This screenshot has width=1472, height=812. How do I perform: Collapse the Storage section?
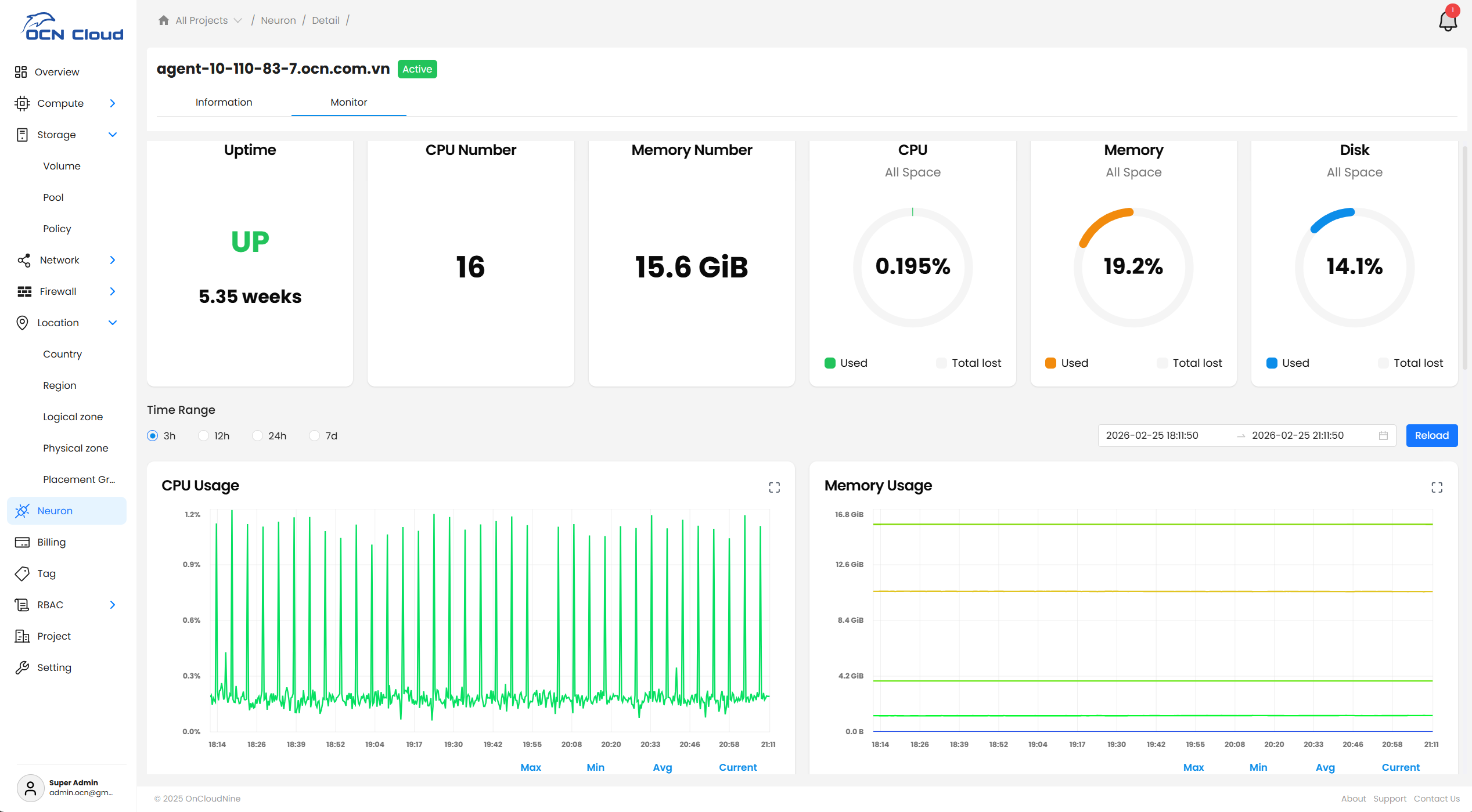113,135
